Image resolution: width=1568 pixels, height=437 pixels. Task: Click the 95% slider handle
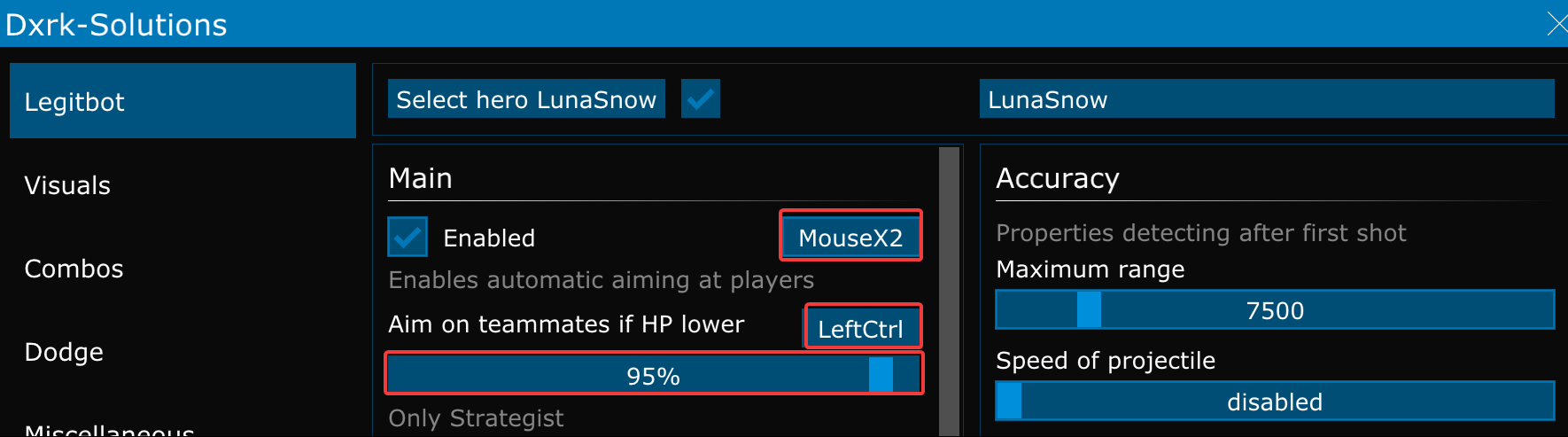click(881, 375)
